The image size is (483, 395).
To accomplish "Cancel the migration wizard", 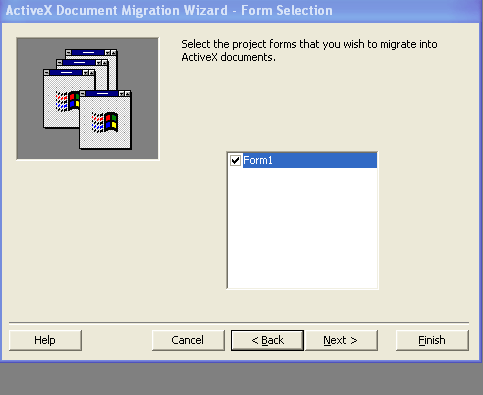I will click(188, 340).
